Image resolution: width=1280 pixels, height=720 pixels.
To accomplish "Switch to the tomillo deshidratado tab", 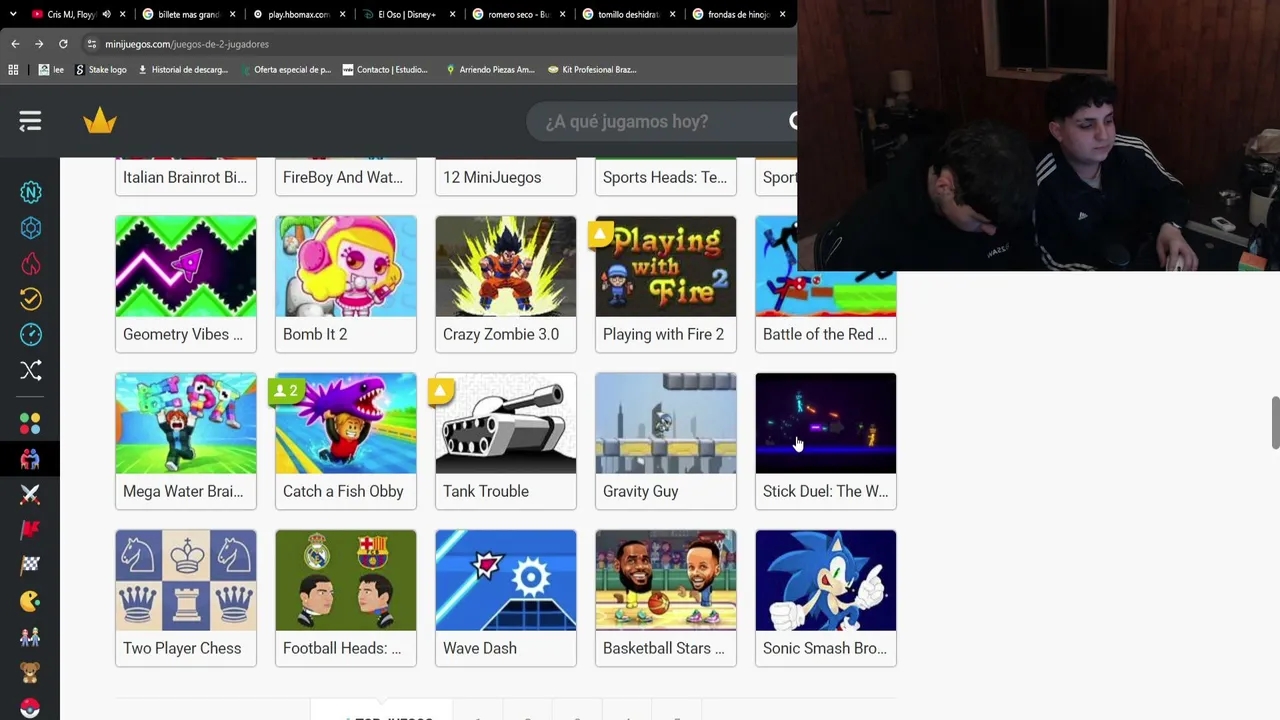I will (628, 14).
